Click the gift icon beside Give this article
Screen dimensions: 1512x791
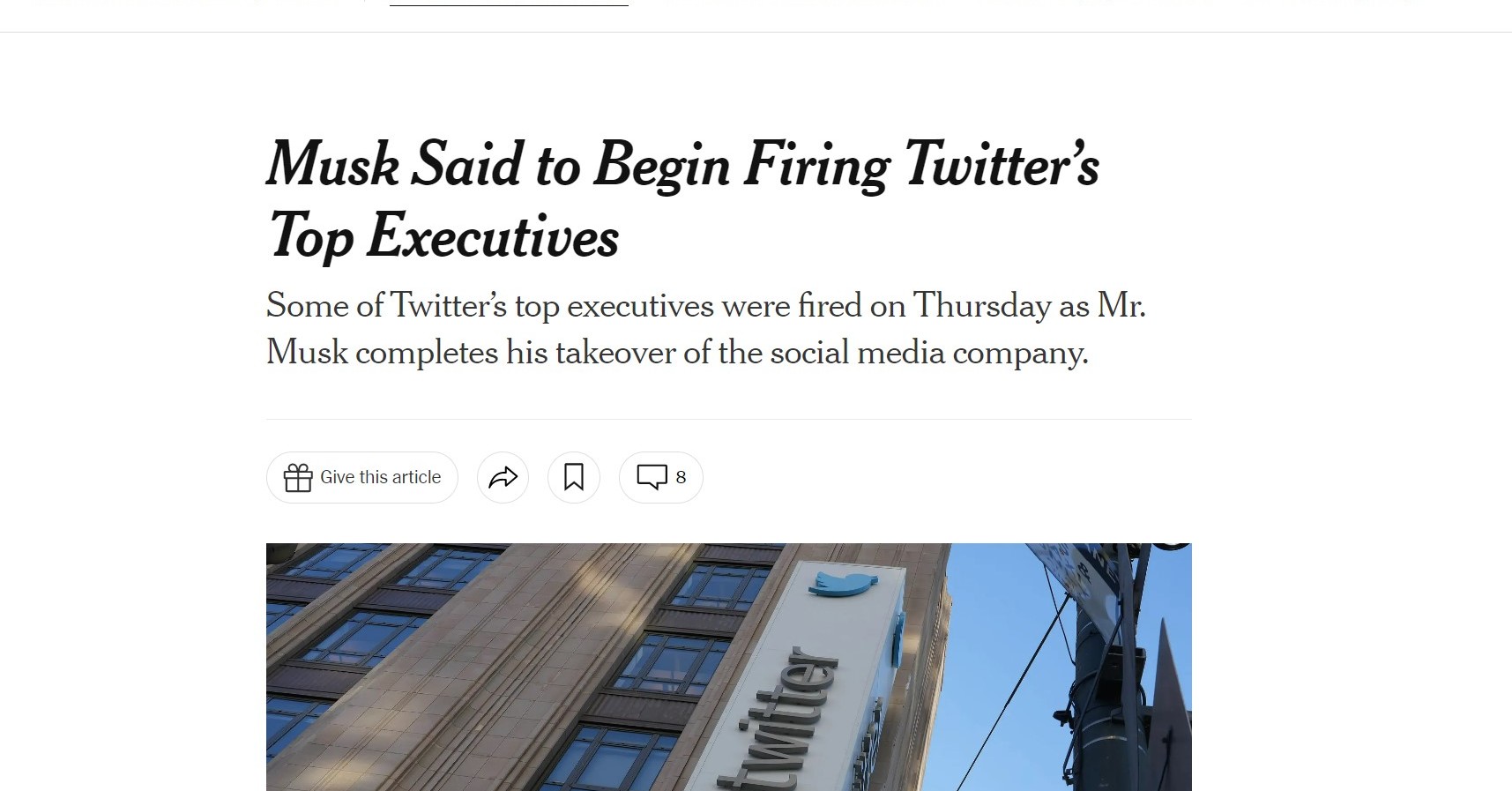click(298, 478)
